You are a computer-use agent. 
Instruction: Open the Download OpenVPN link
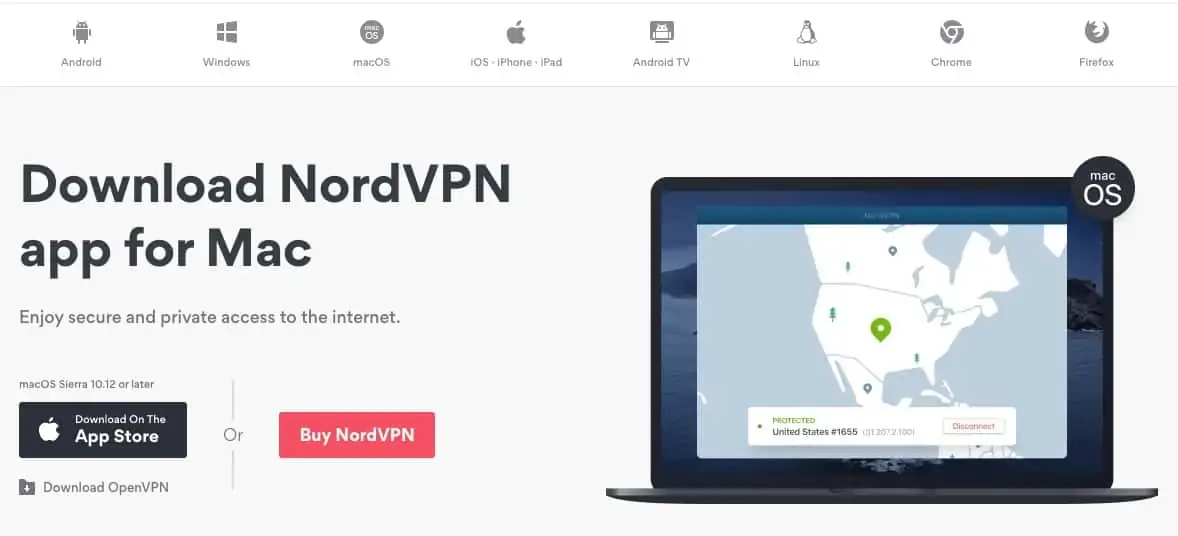pyautogui.click(x=106, y=487)
